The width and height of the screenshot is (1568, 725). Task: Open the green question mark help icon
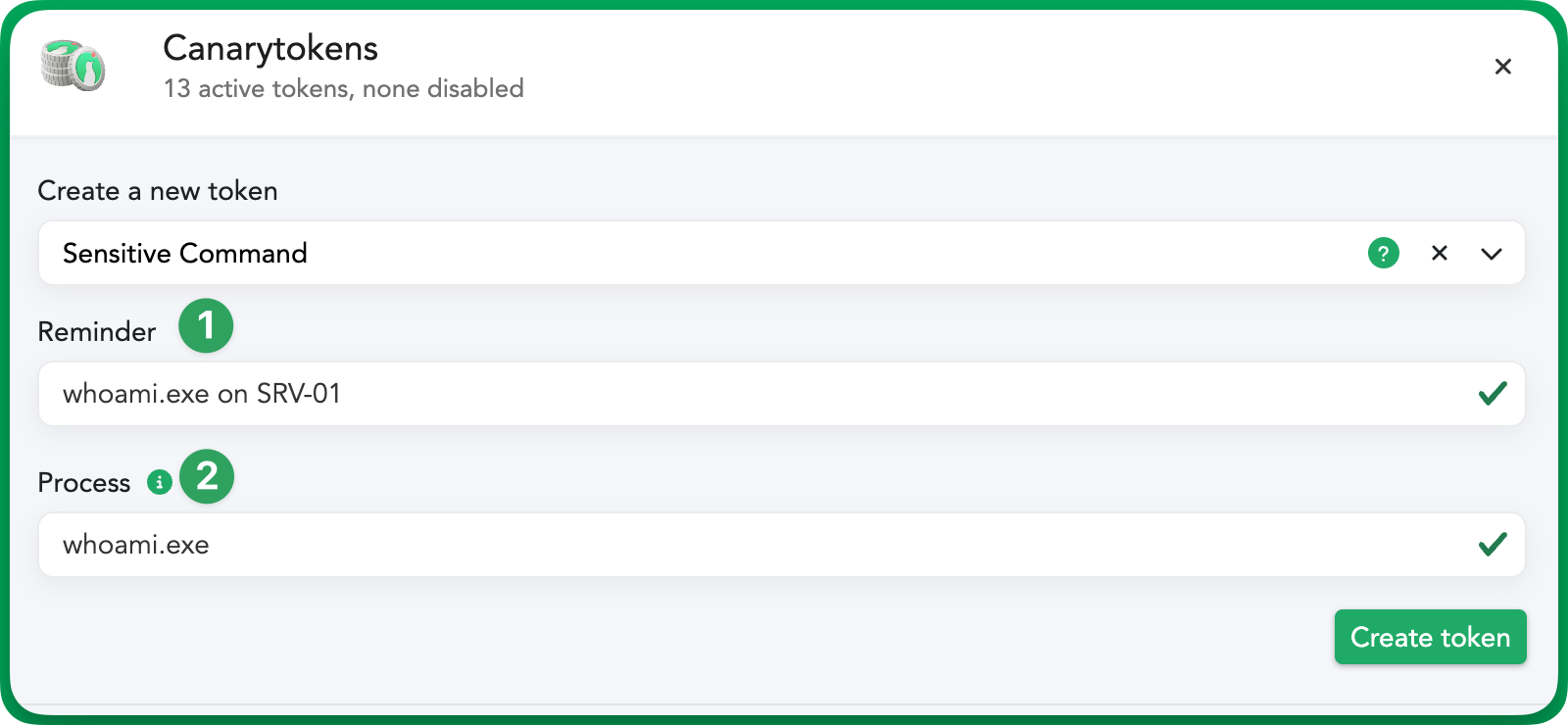(1383, 254)
